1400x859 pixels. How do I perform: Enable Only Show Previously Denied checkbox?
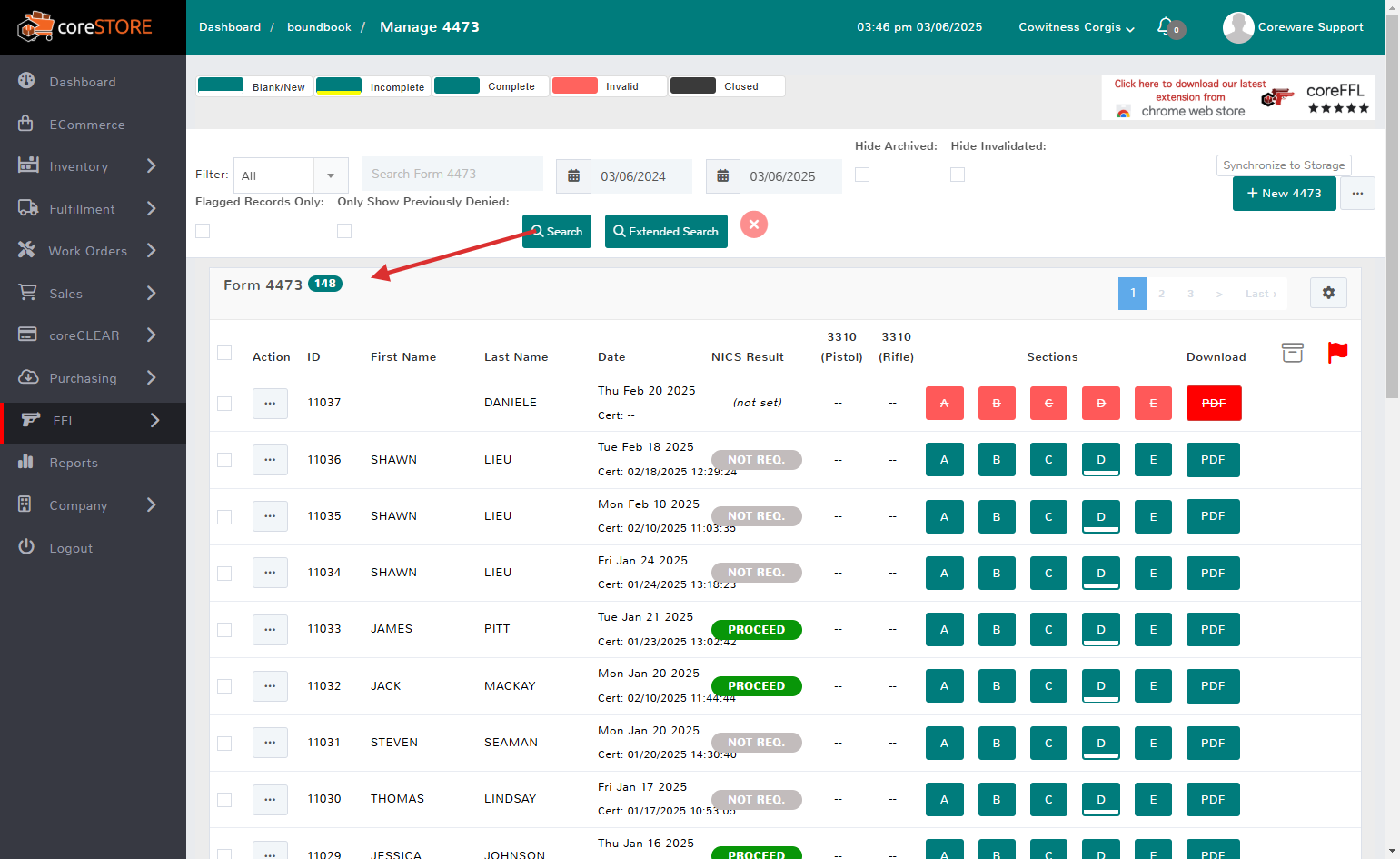[x=344, y=231]
